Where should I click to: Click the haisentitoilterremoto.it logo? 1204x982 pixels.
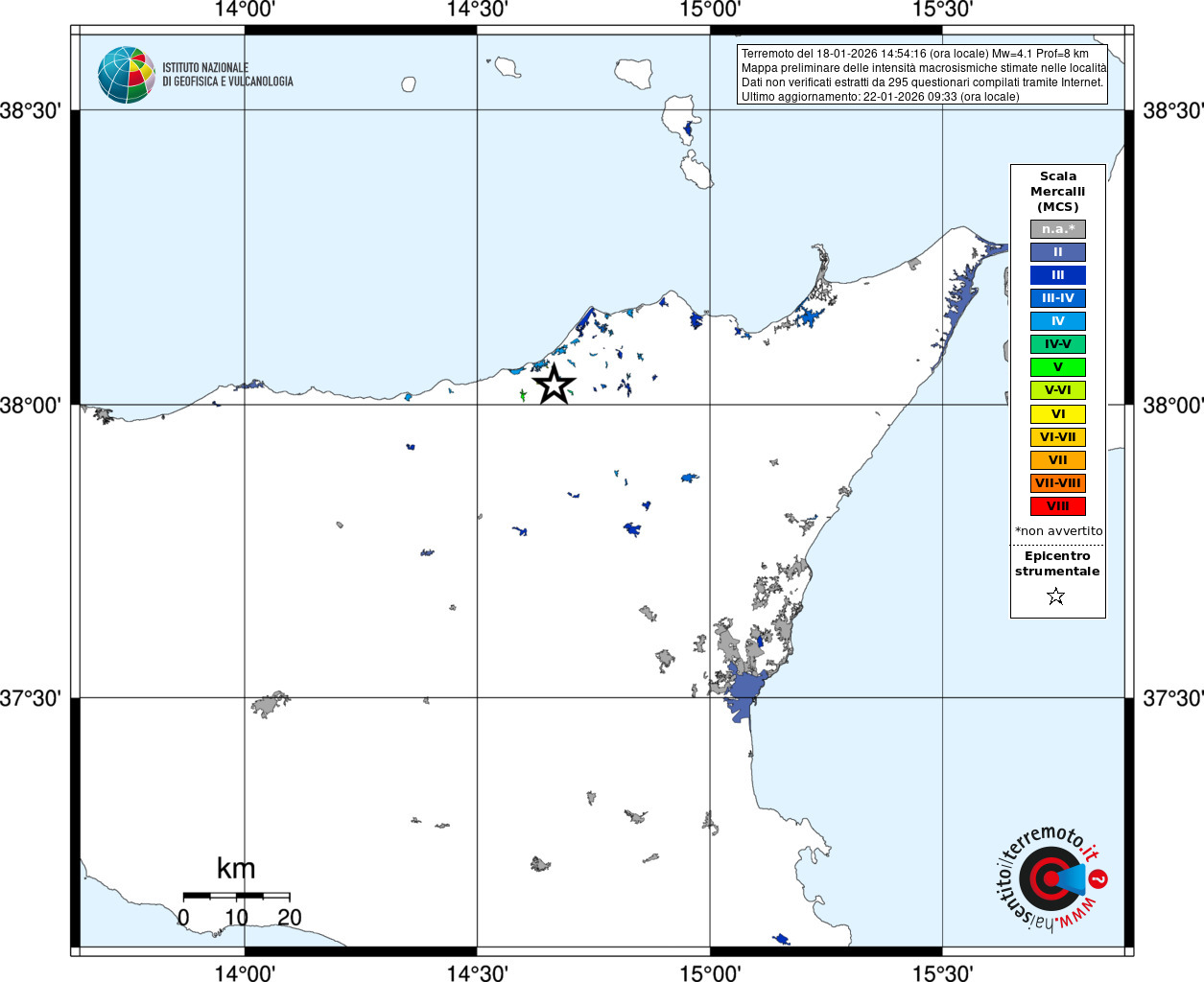point(1051,878)
